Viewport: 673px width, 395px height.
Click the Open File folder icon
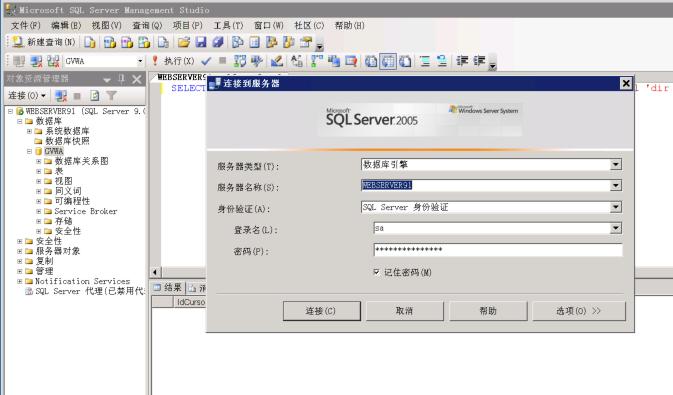184,42
